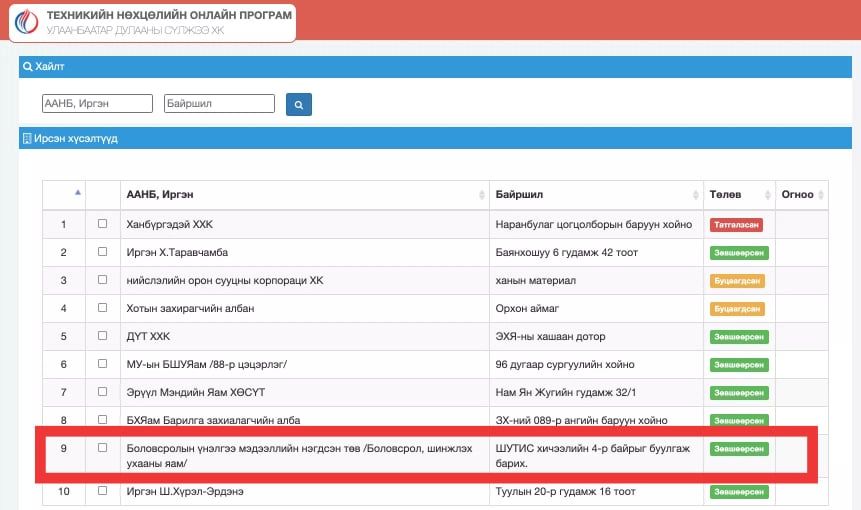Sort by the row number column arrow
The height and width of the screenshot is (510, 861).
point(78,192)
